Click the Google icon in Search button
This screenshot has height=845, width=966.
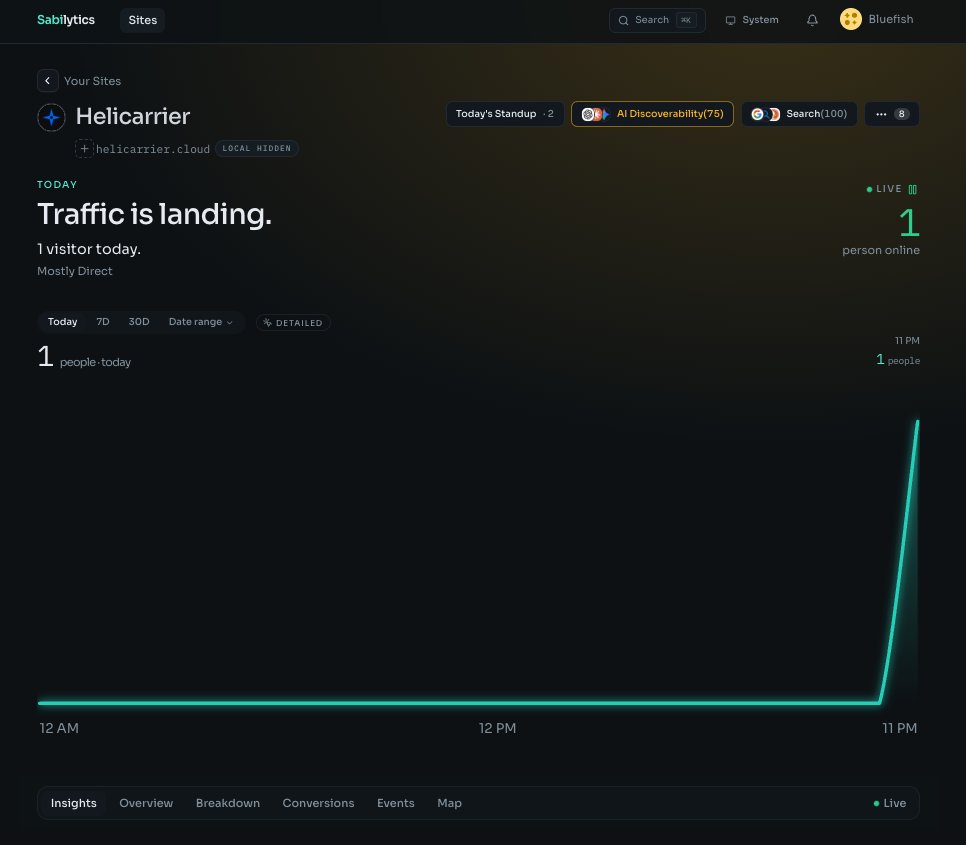pos(757,114)
